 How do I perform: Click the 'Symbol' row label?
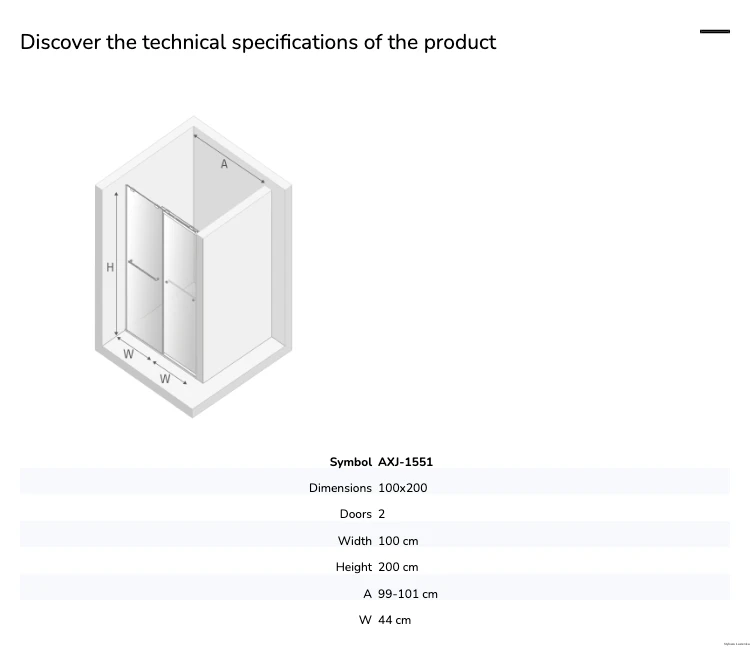click(x=351, y=462)
